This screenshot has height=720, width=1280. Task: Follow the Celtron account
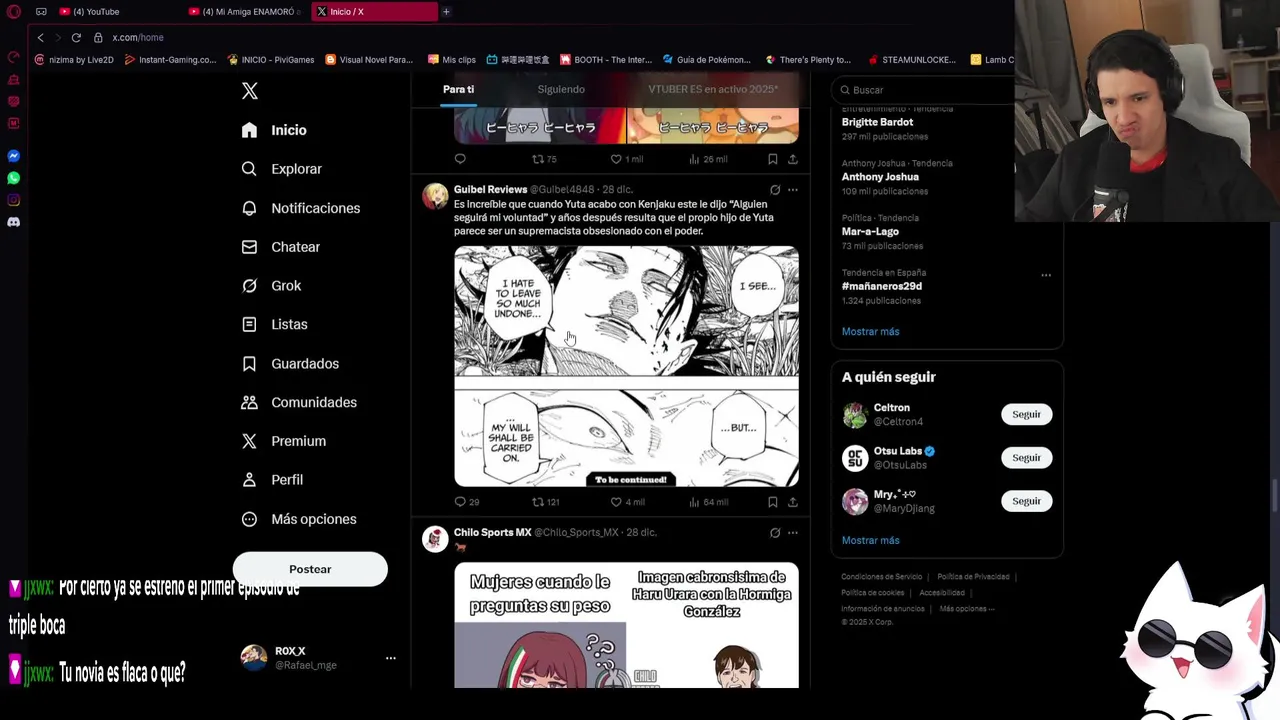click(x=1026, y=414)
